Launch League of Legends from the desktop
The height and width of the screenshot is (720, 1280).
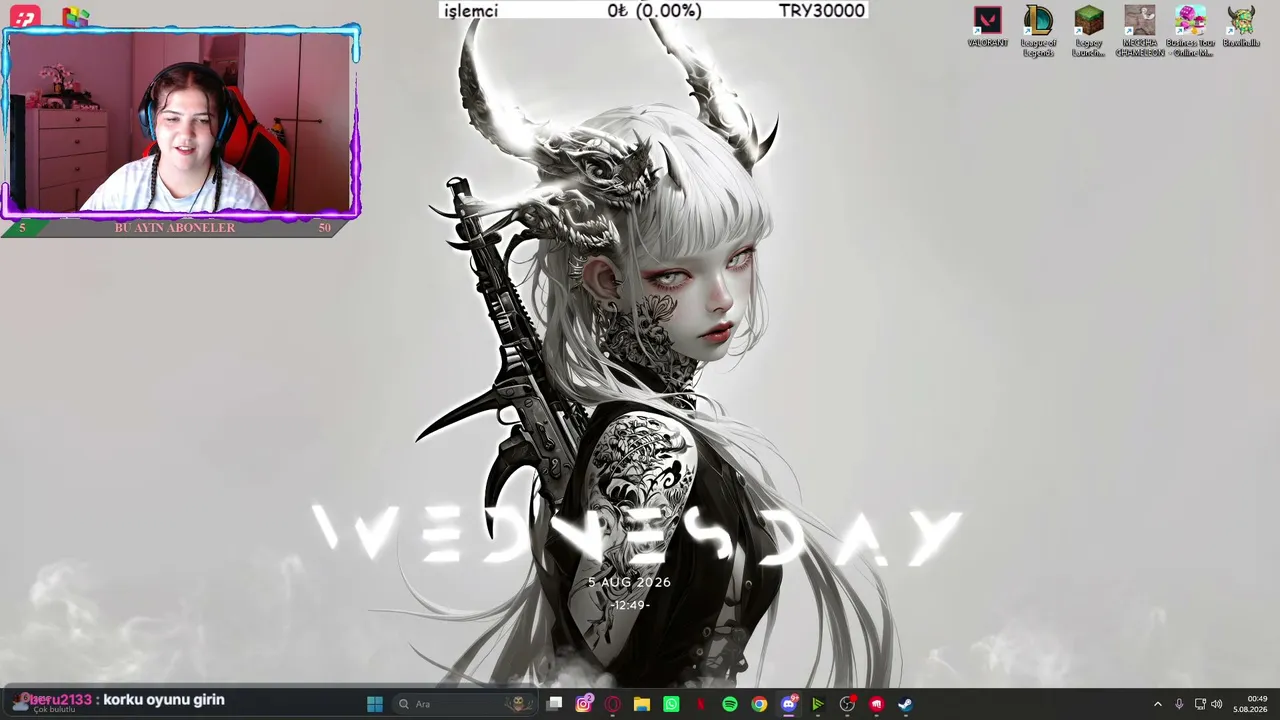pos(1038,31)
